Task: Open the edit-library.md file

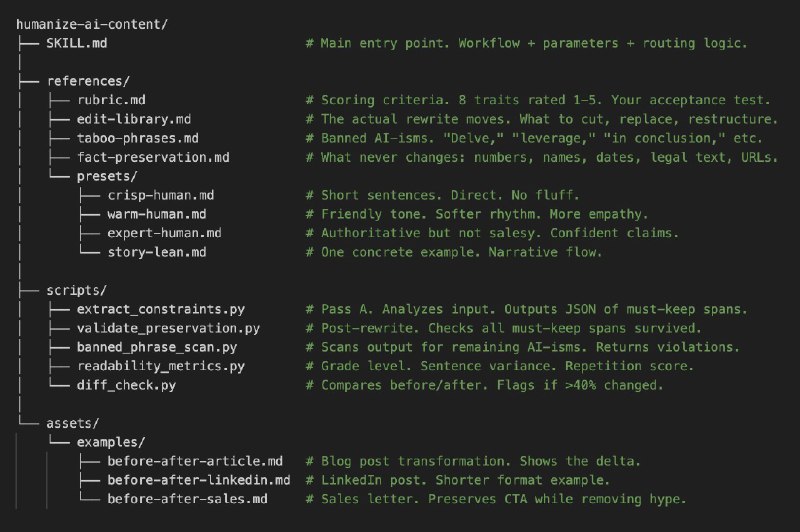Action: [134, 119]
